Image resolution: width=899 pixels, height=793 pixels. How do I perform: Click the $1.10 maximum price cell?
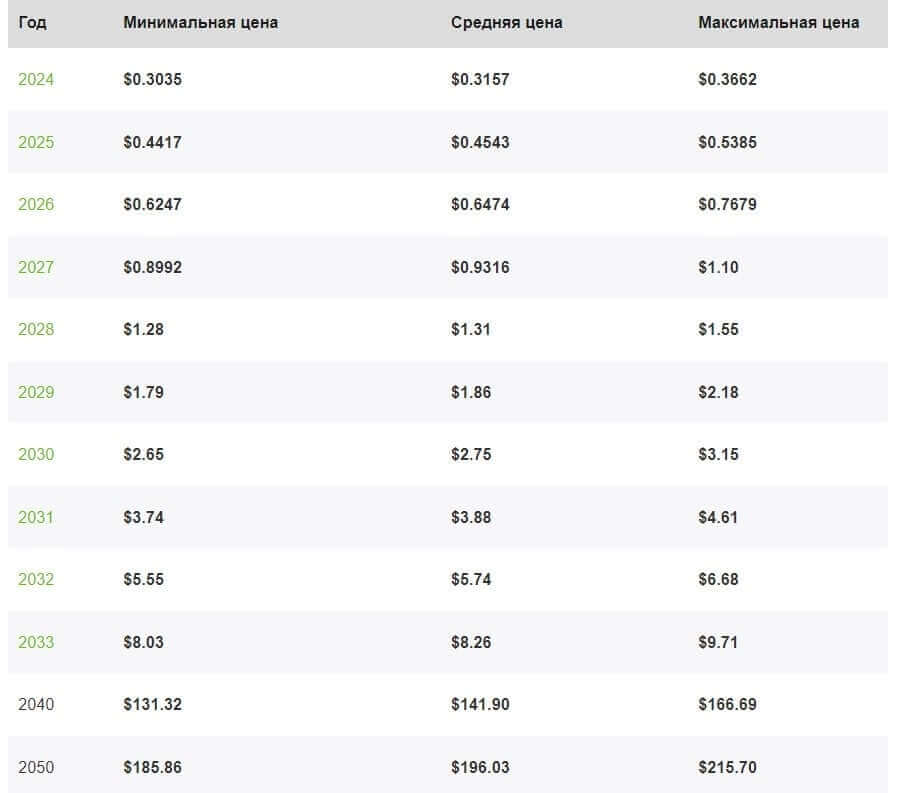pos(718,267)
